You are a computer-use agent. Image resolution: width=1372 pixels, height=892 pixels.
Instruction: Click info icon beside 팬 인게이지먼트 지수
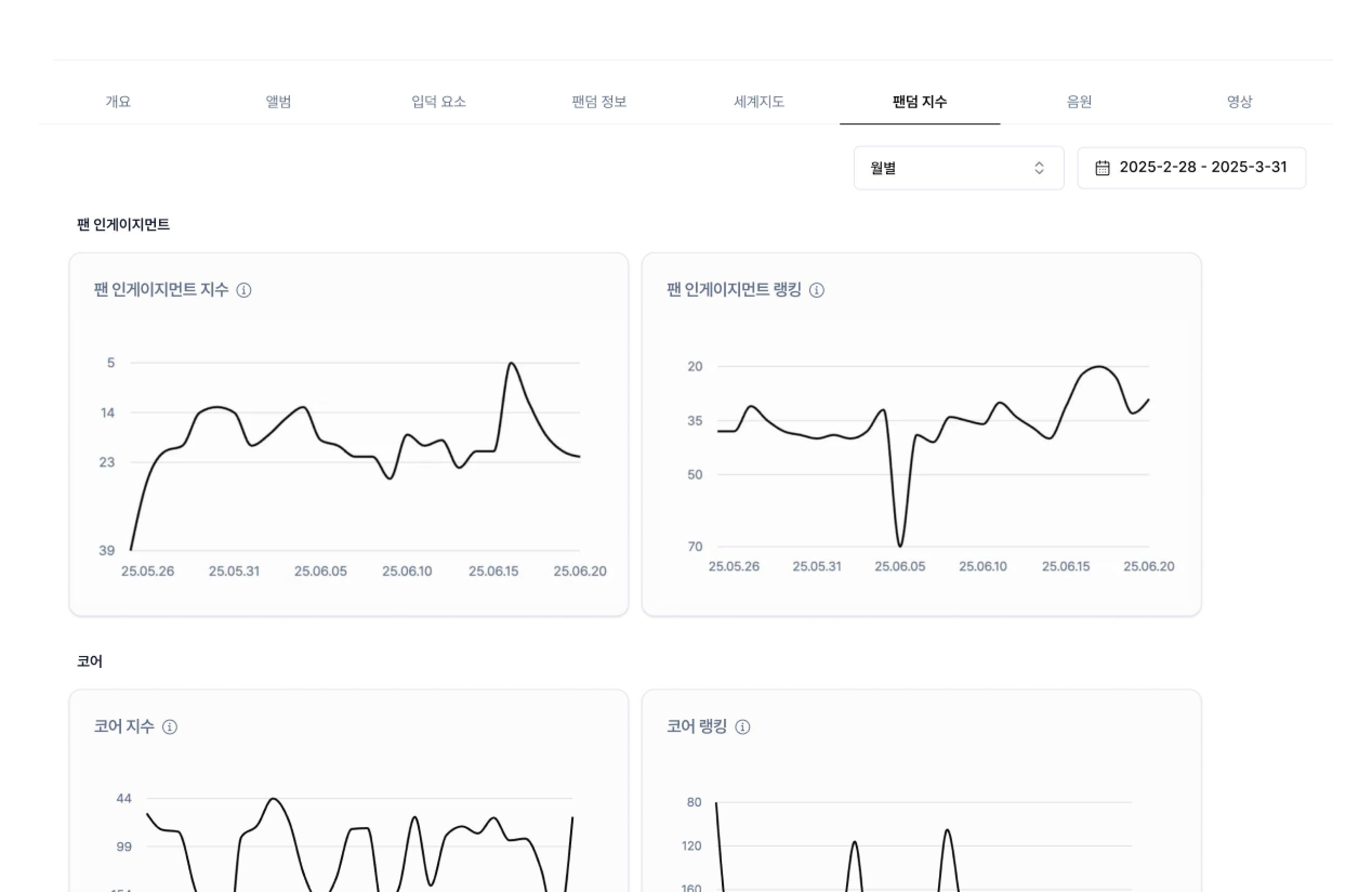[244, 290]
